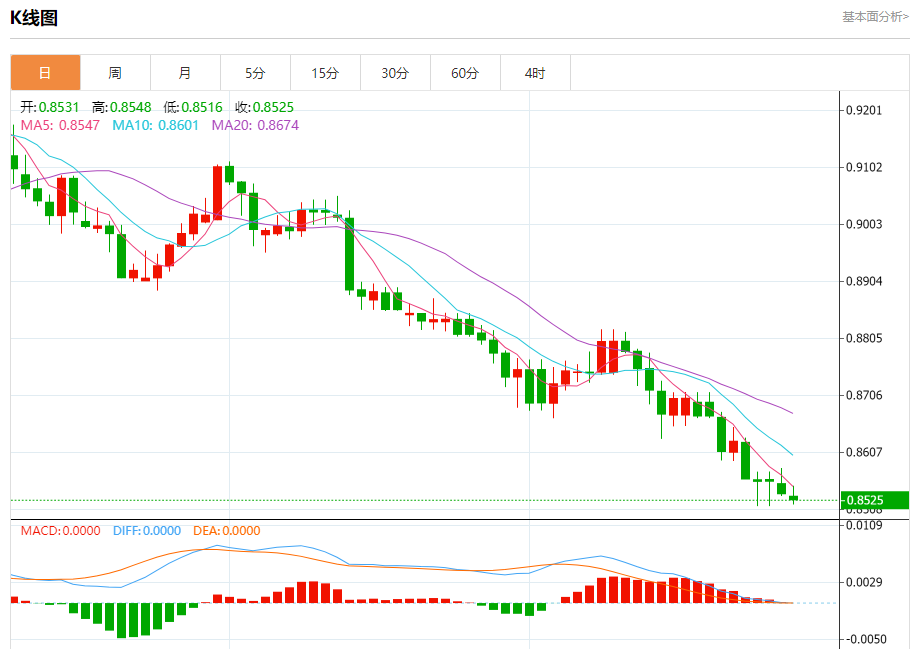Click the 开:0.8531 open value

50,107
